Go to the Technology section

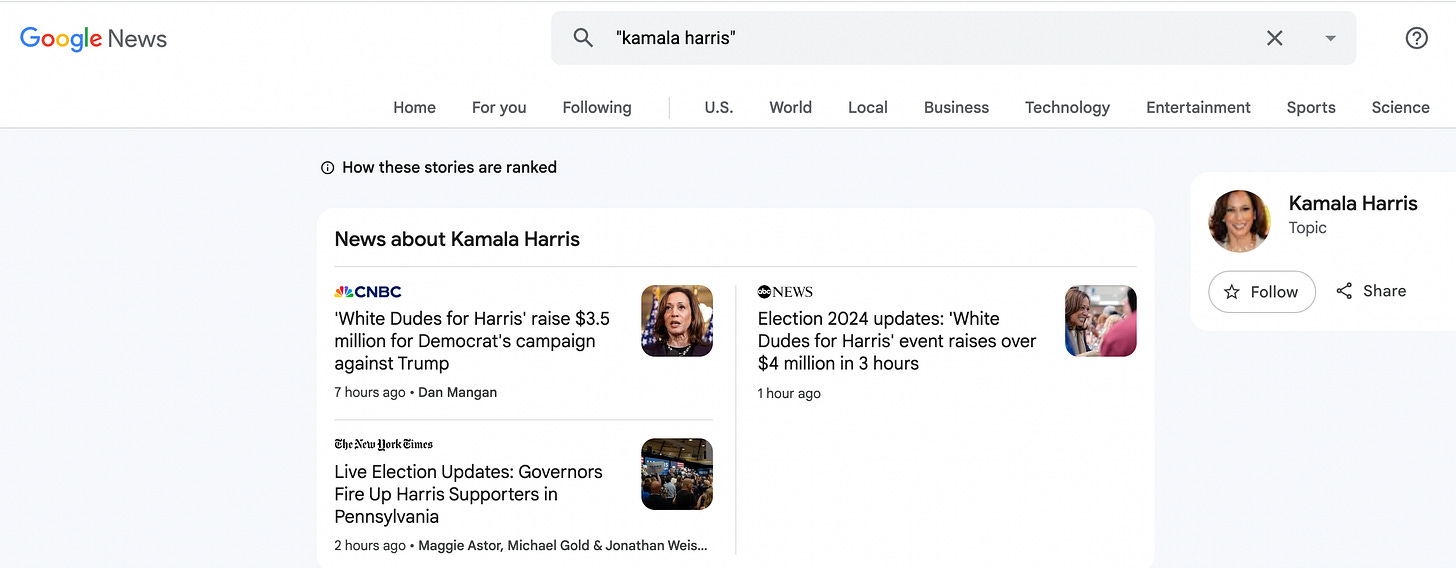(1067, 107)
